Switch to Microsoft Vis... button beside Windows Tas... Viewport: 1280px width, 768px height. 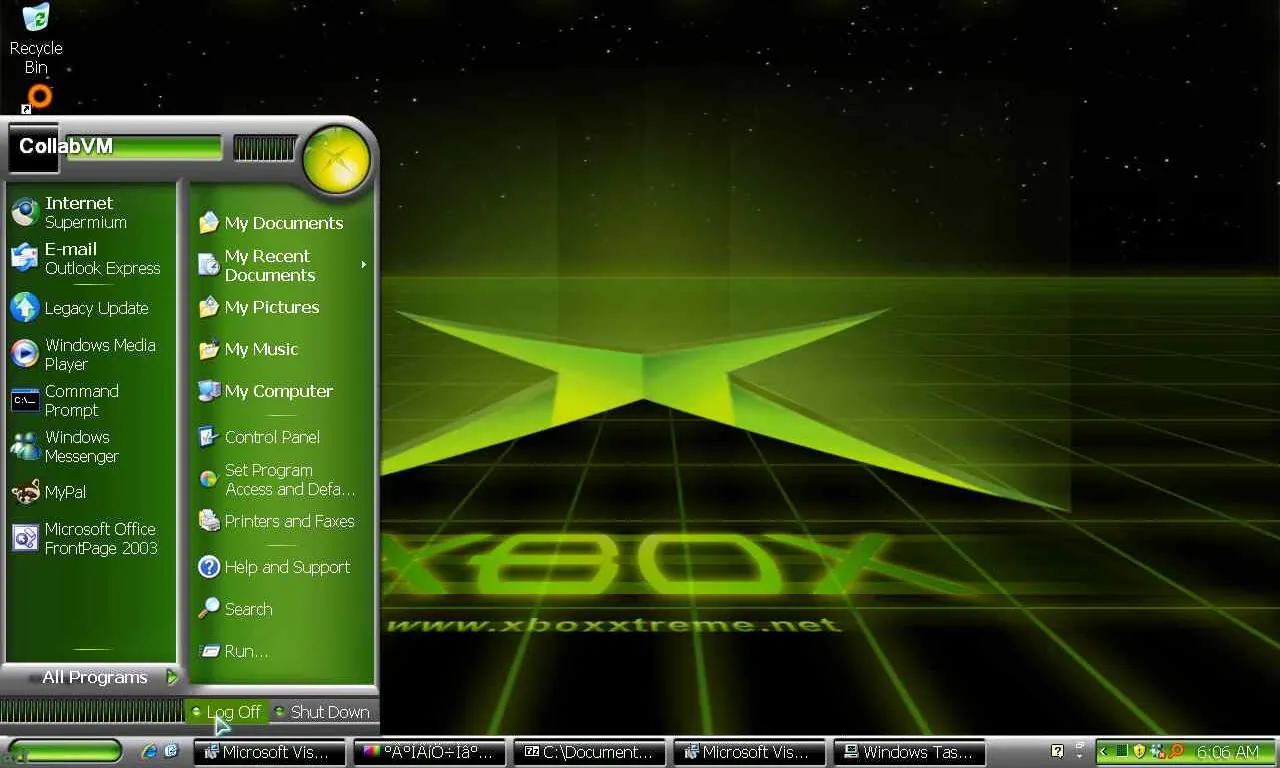pos(750,752)
